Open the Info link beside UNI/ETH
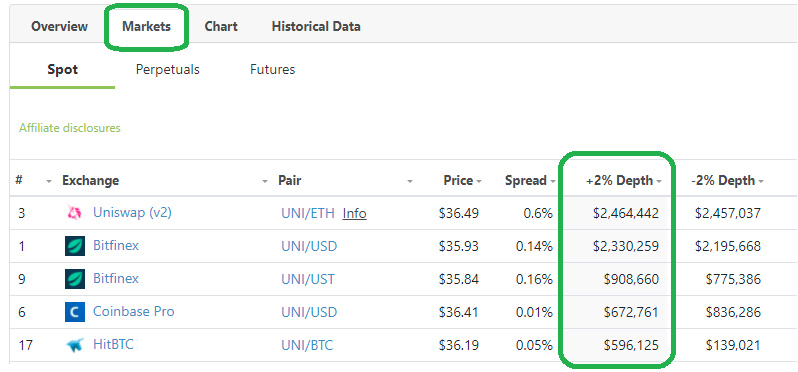The height and width of the screenshot is (372, 798). coord(354,214)
